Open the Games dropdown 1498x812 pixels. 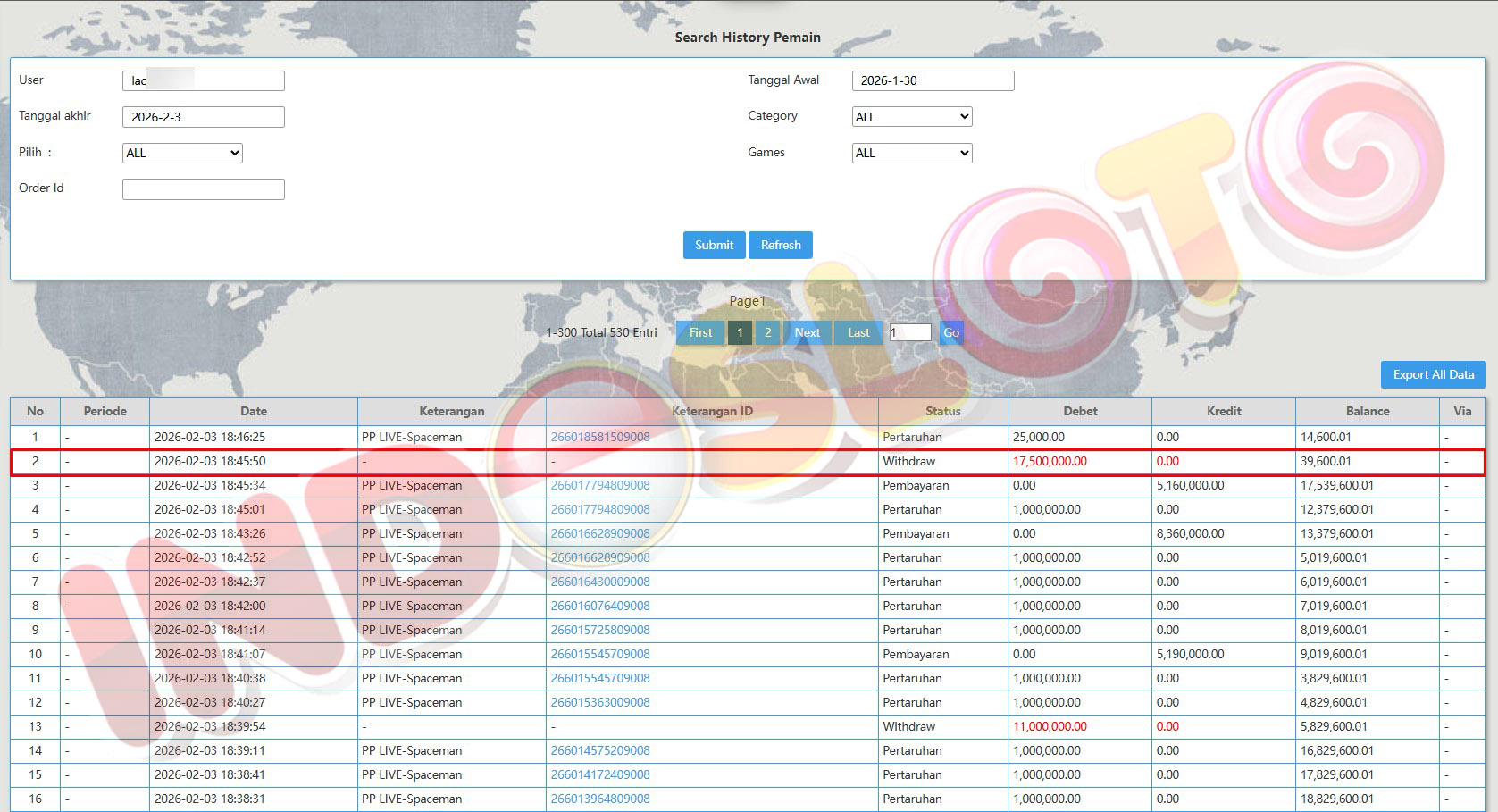point(911,153)
